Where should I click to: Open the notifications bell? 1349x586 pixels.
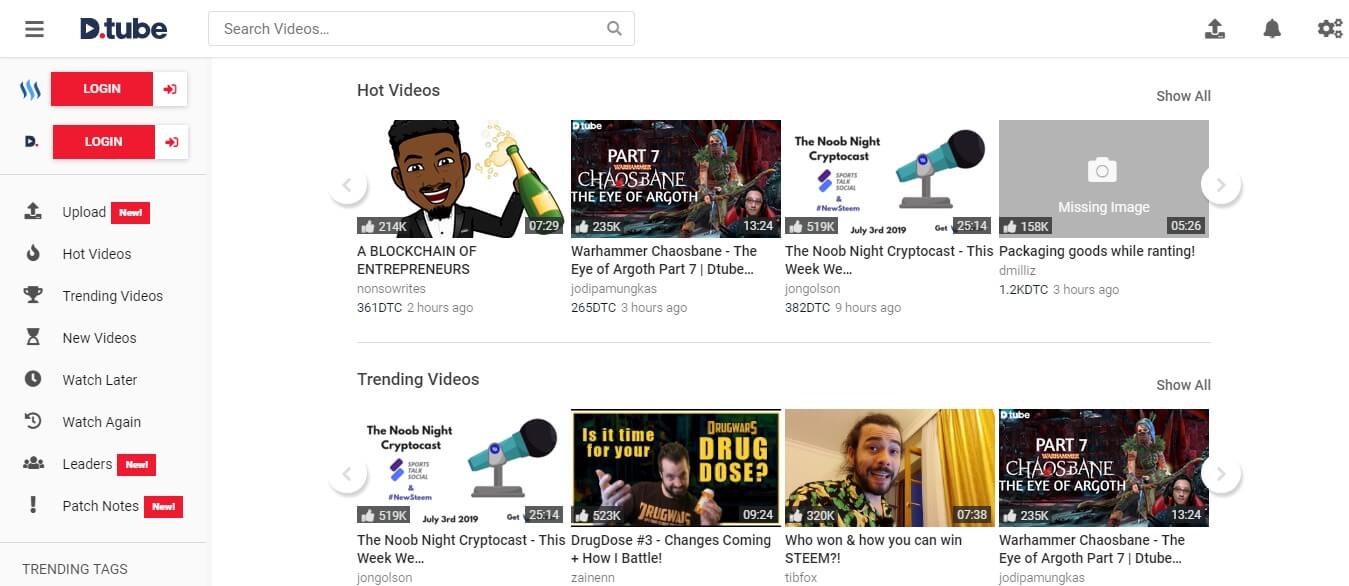[1272, 29]
